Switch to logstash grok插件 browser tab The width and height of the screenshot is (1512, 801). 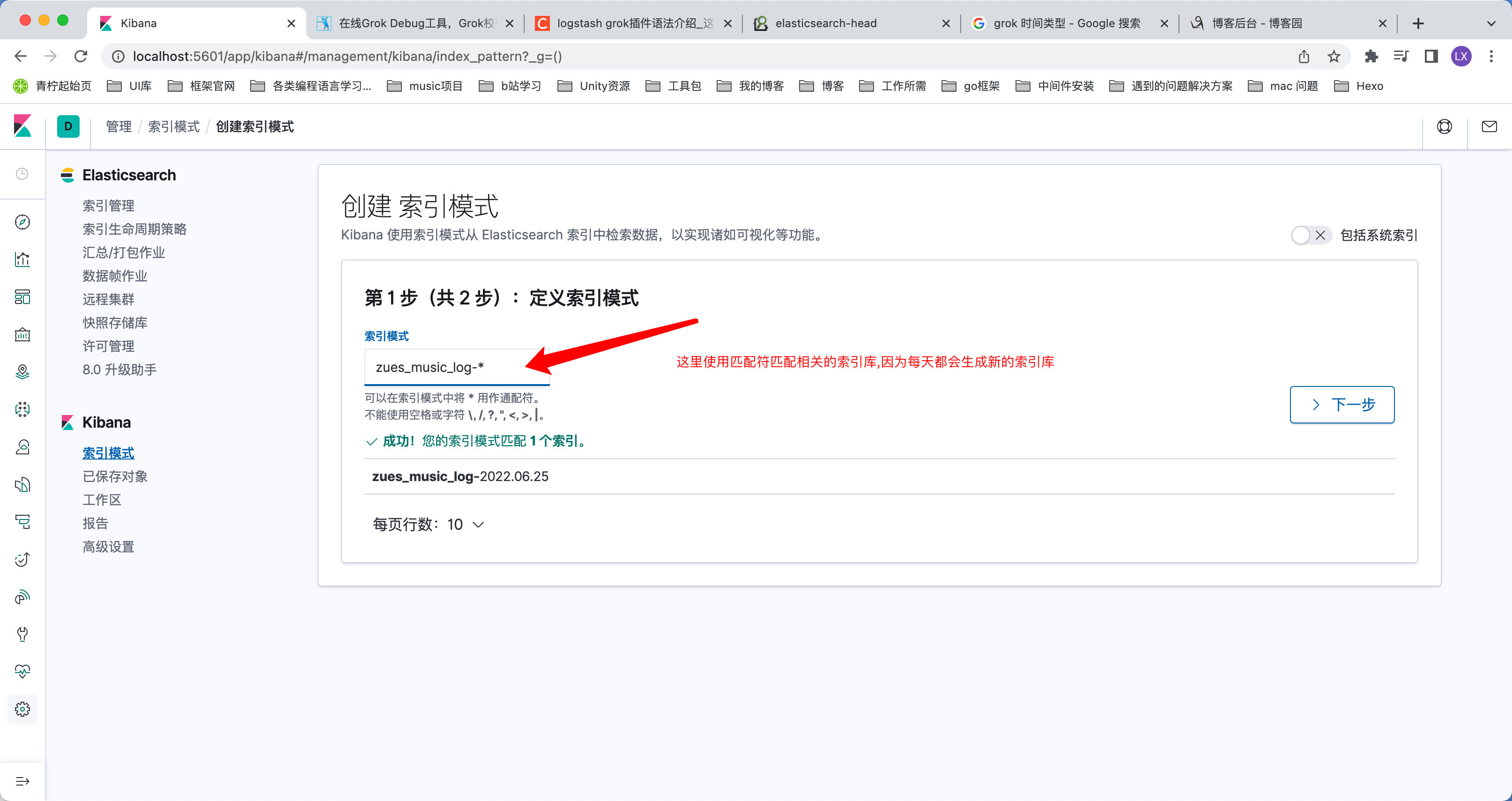634,23
